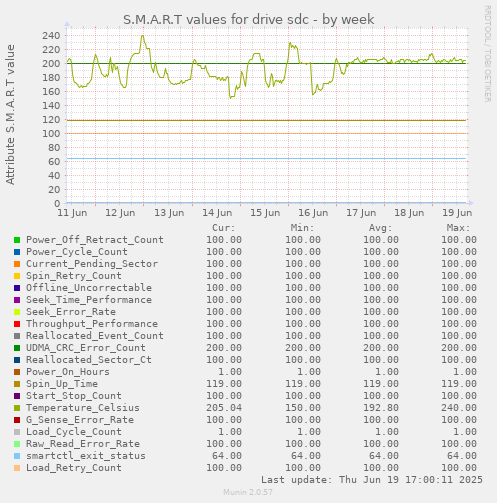Image resolution: width=497 pixels, height=503 pixels.
Task: Click the Raw_Read_Error_Rate legend label
Action: pos(83,444)
